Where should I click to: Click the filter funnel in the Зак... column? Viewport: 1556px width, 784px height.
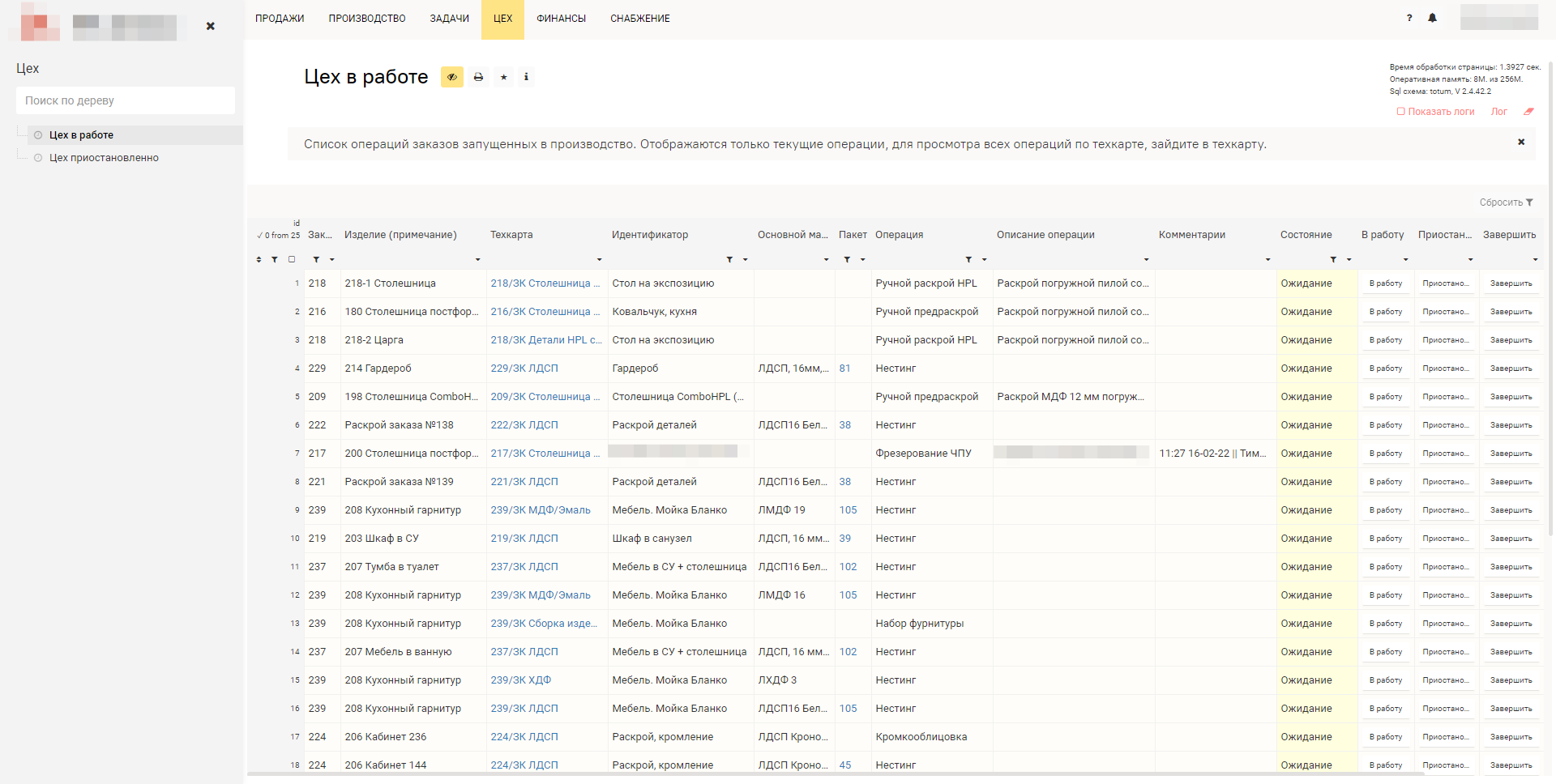coord(316,259)
